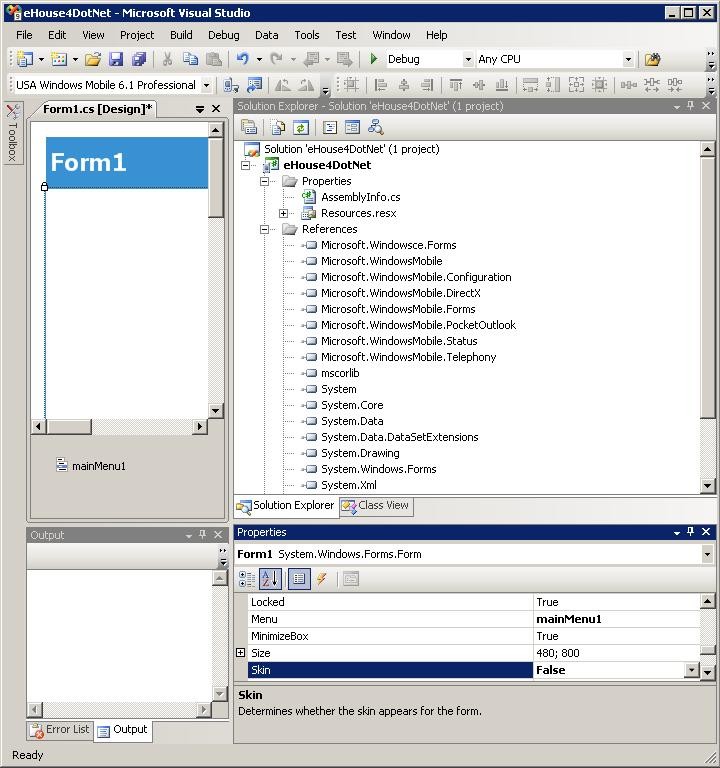This screenshot has height=768, width=720.
Task: Open the active files list arrow in designer
Action: [200, 109]
